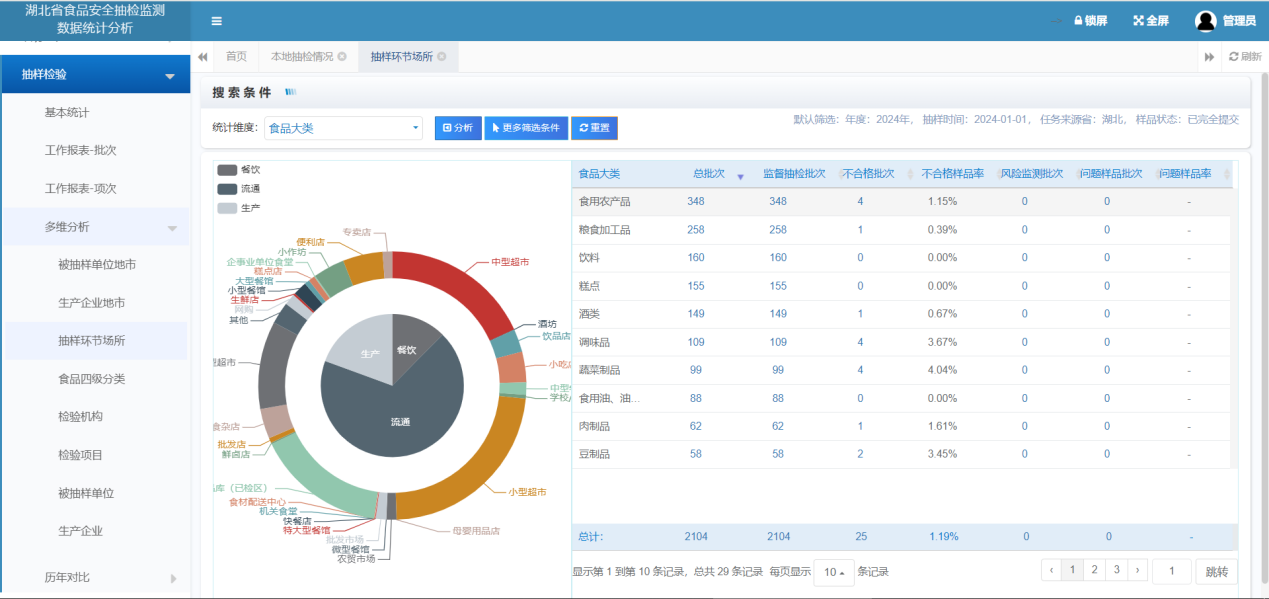Click the 酒类 row label
This screenshot has height=599, width=1269.
[588, 314]
